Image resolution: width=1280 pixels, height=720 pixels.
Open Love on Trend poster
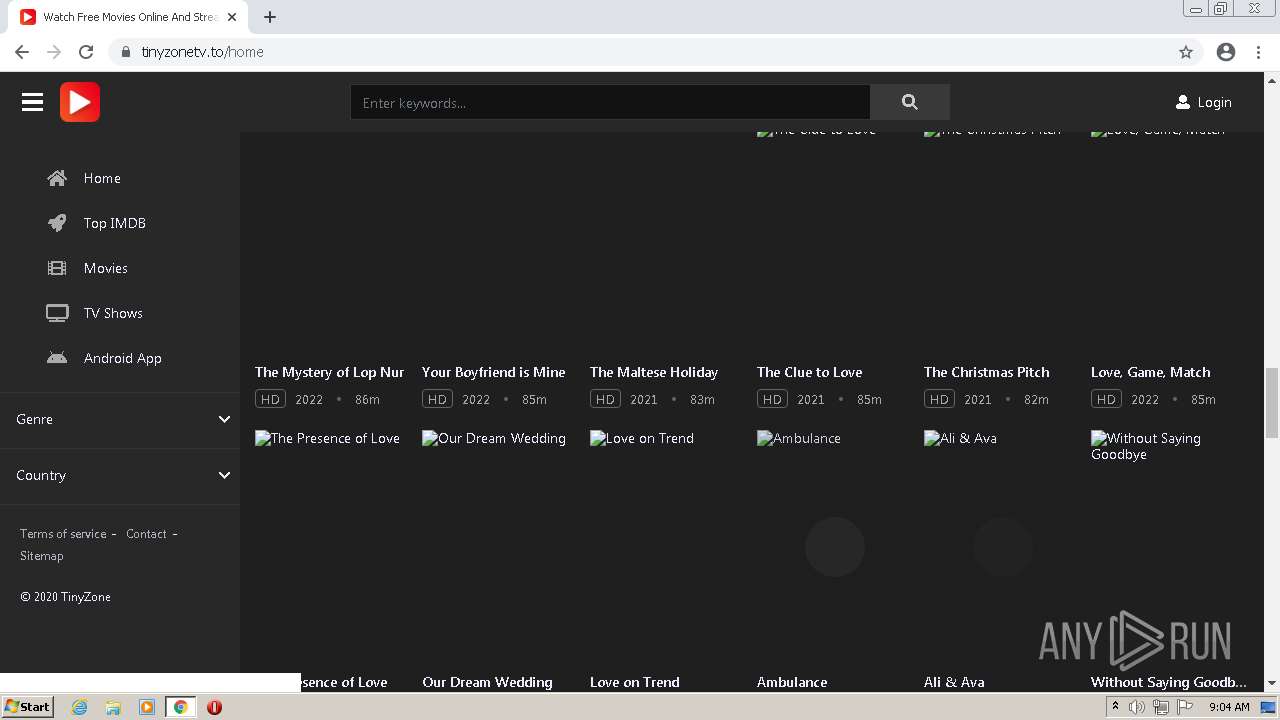click(665, 547)
